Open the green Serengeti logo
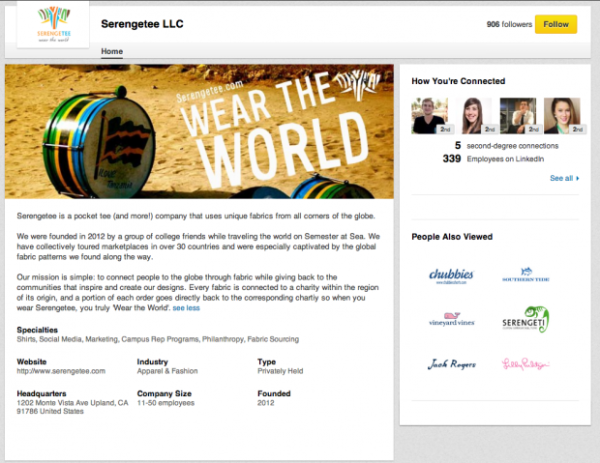This screenshot has width=600, height=463. (526, 320)
